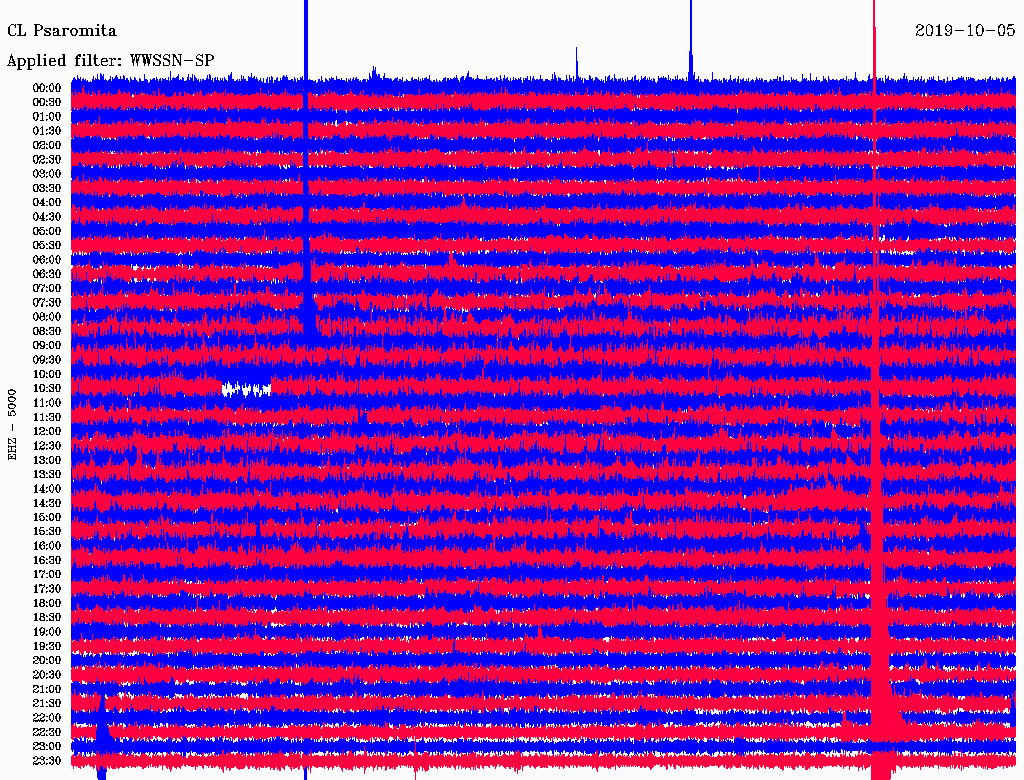This screenshot has width=1024, height=780.
Task: Click the 01:30 time label
Action: pyautogui.click(x=47, y=131)
